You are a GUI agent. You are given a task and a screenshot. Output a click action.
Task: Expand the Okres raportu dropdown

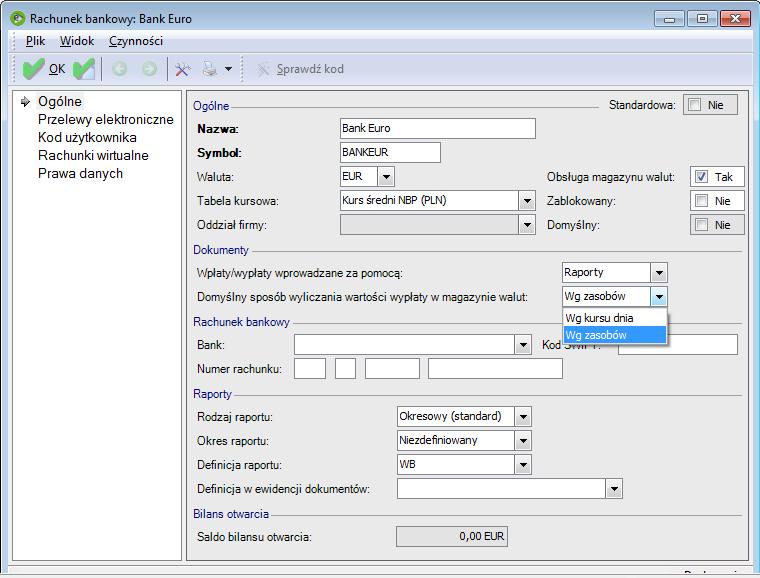coord(522,441)
